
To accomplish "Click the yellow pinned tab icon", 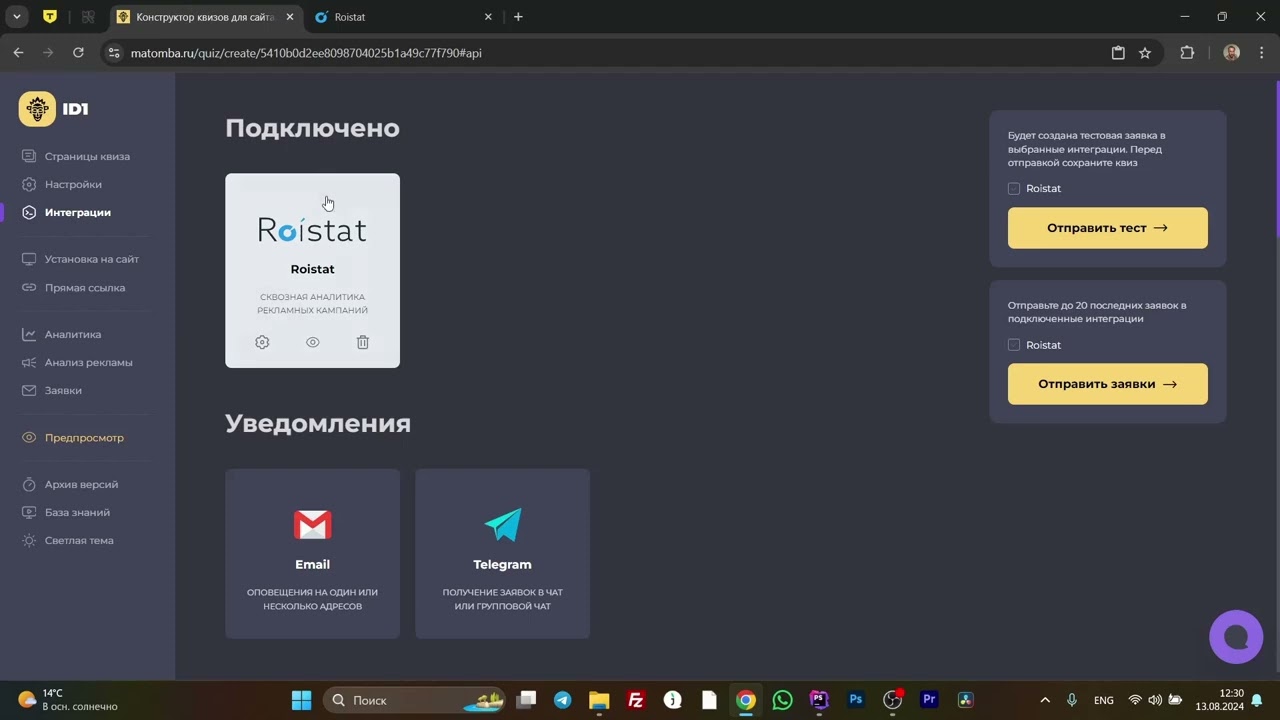I will pos(50,17).
